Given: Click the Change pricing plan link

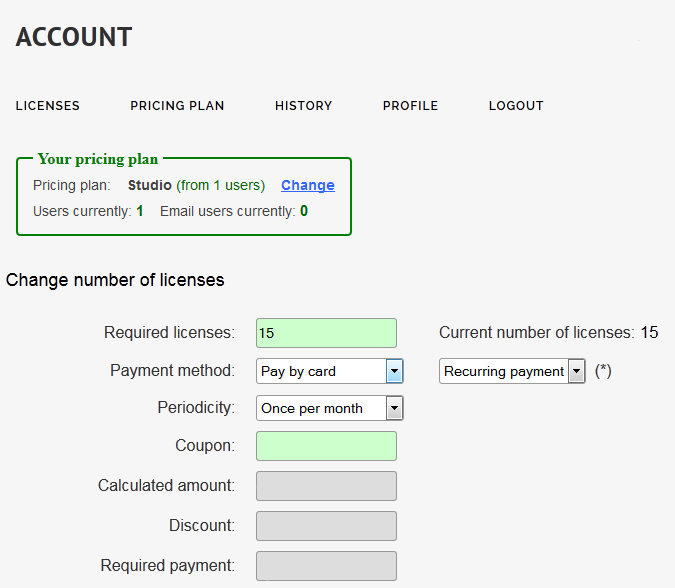Looking at the screenshot, I should [x=308, y=185].
